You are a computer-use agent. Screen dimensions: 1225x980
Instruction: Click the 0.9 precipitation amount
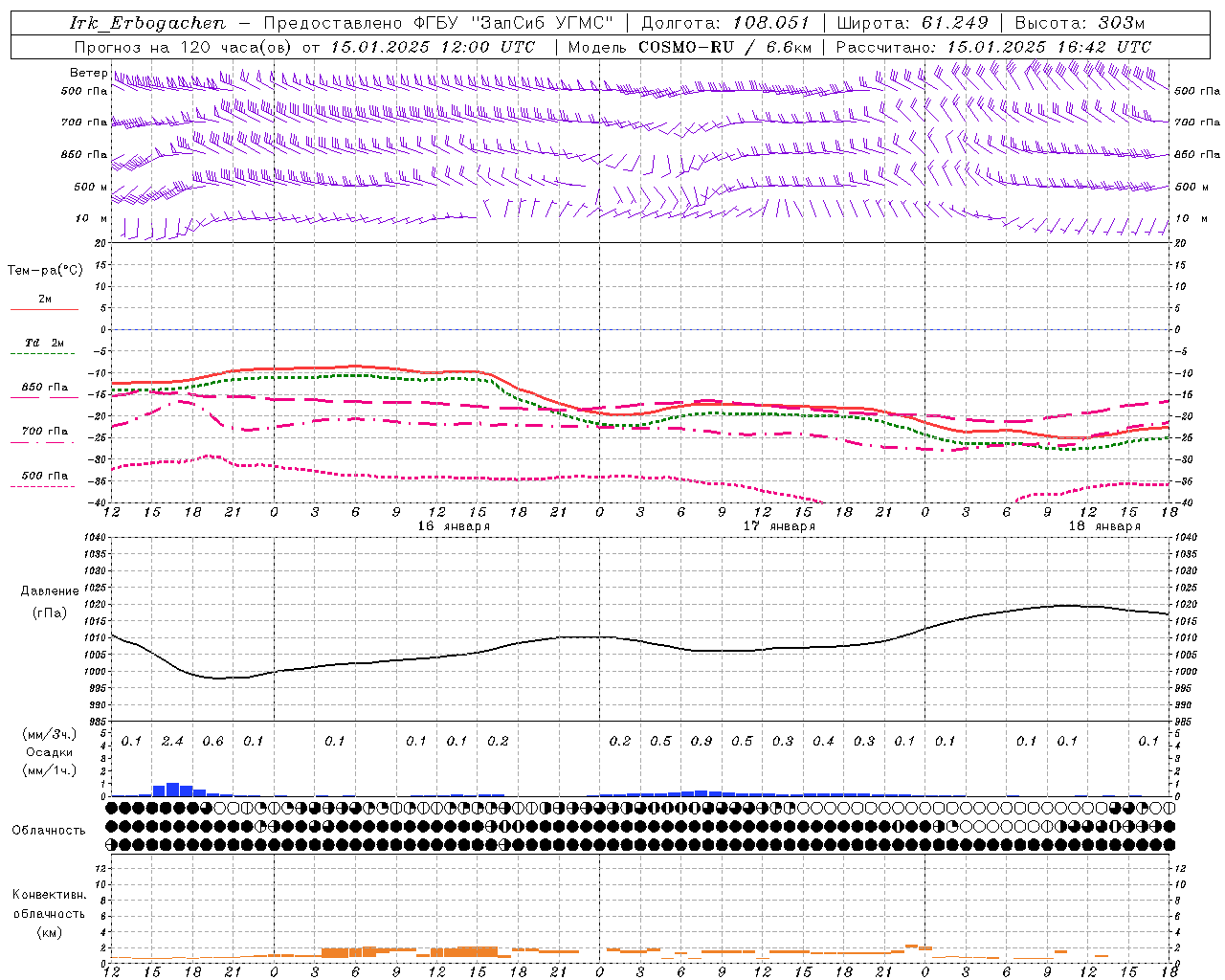(x=702, y=742)
